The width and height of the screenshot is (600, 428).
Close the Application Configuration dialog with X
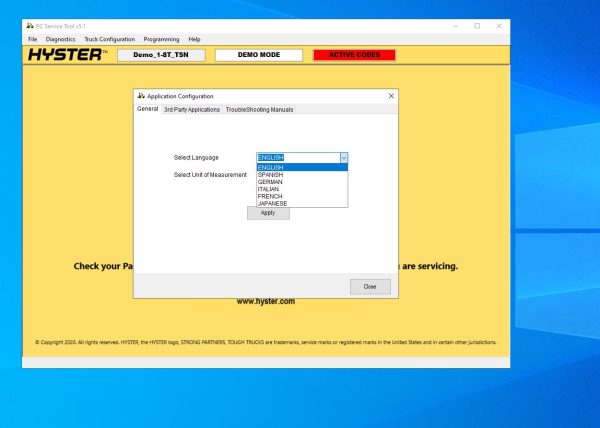point(391,96)
